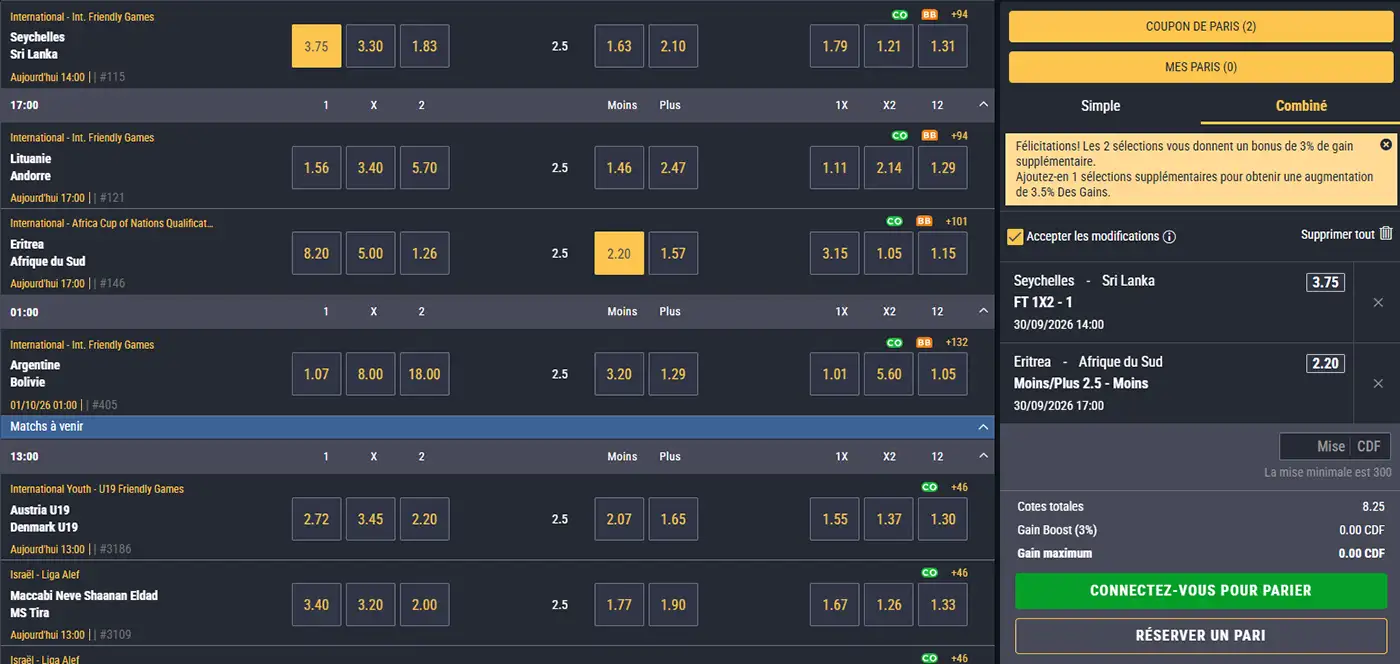Select Denmark U19 win odds 2.20
The image size is (1400, 664).
pyautogui.click(x=424, y=519)
